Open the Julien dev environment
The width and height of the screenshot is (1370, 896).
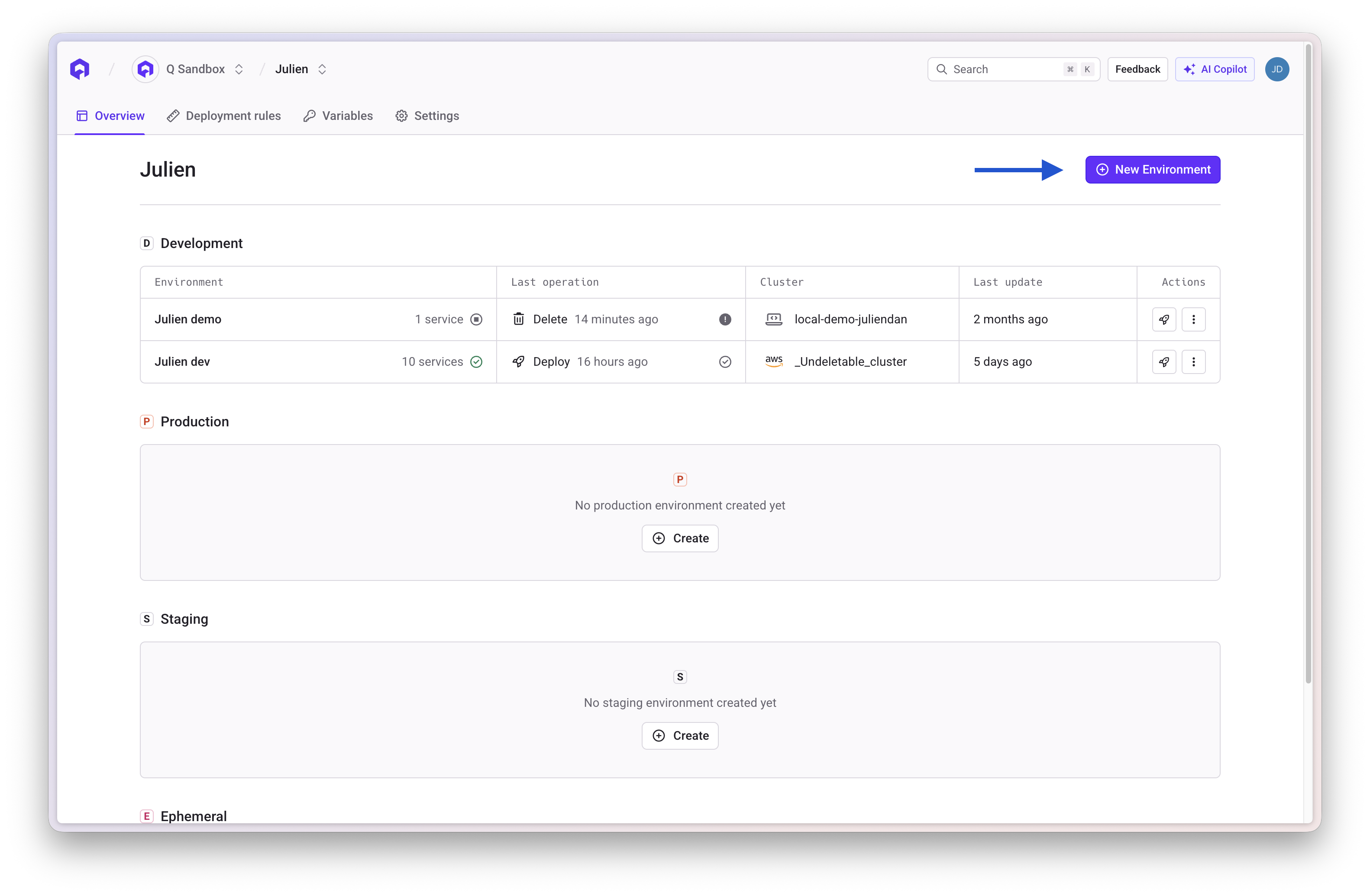182,362
